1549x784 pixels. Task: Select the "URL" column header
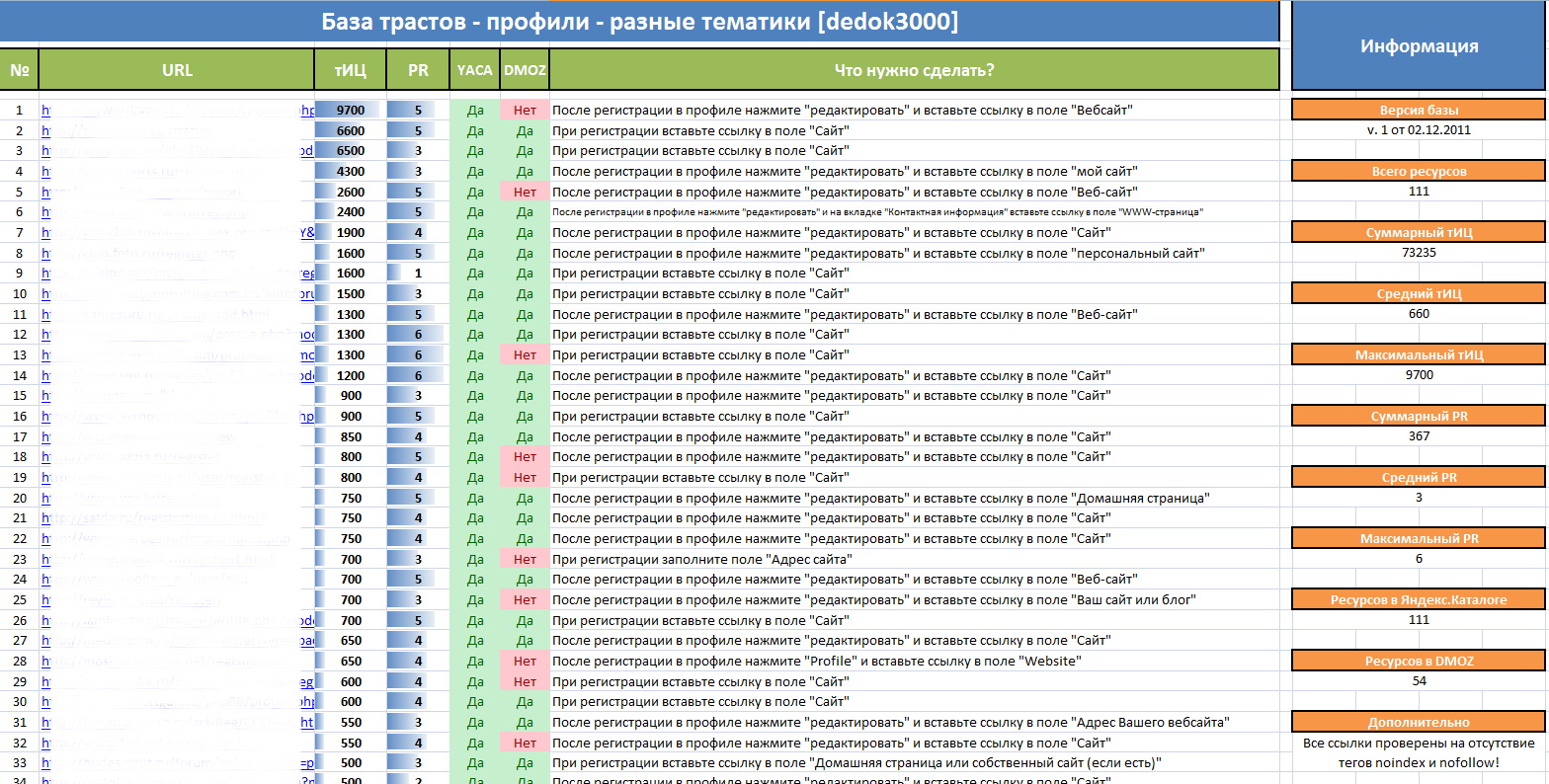pyautogui.click(x=177, y=70)
